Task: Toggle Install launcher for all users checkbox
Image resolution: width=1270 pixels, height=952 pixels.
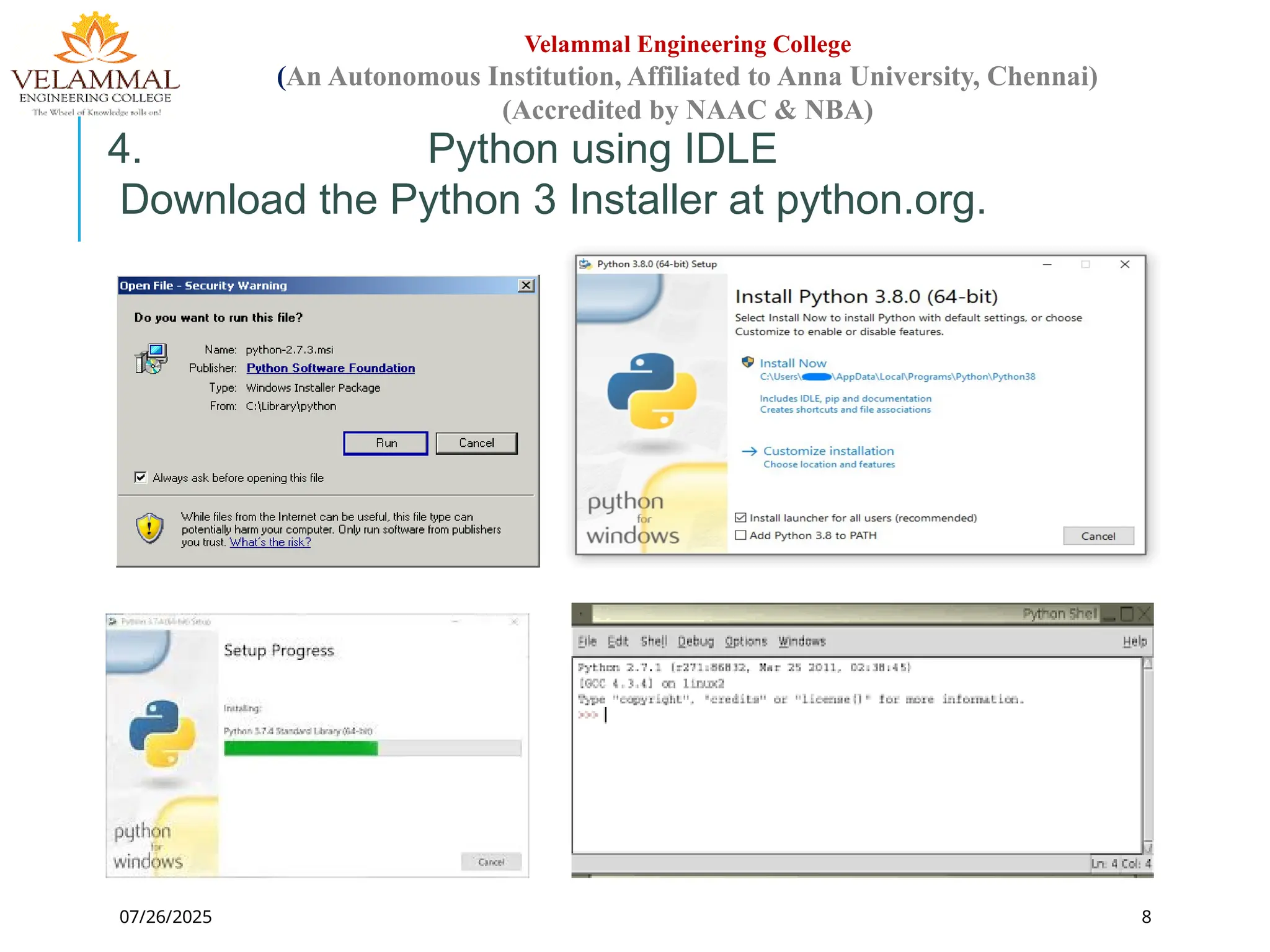Action: point(740,518)
